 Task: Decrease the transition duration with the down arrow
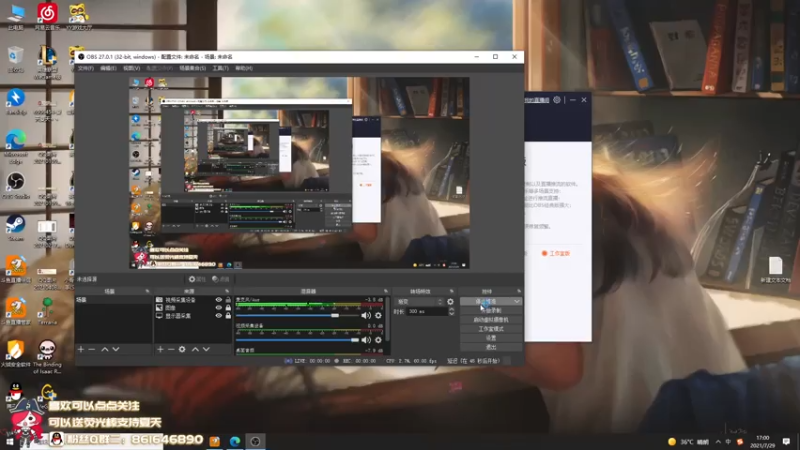click(x=451, y=313)
